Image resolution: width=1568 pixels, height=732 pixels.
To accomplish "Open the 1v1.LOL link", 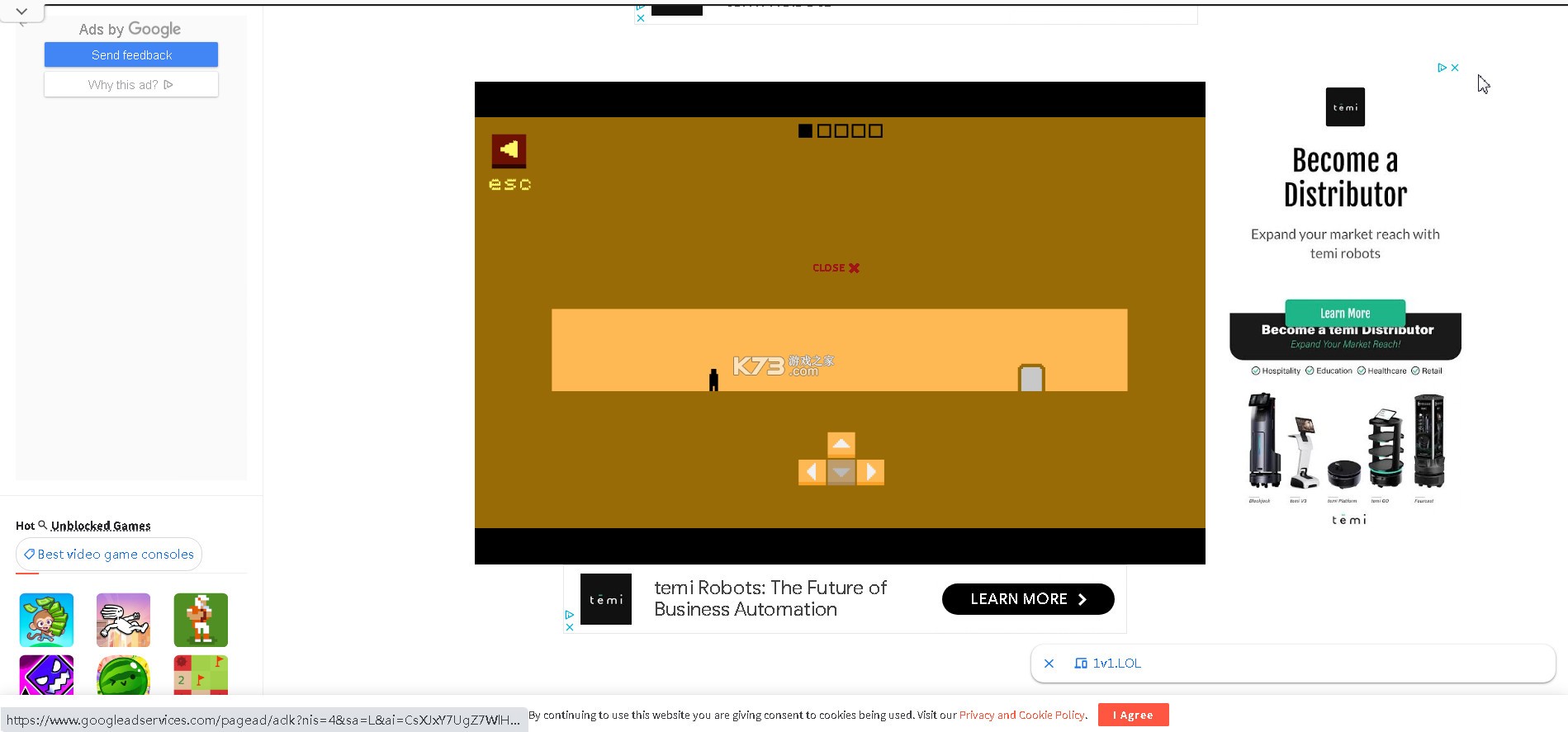I will pos(1117,664).
